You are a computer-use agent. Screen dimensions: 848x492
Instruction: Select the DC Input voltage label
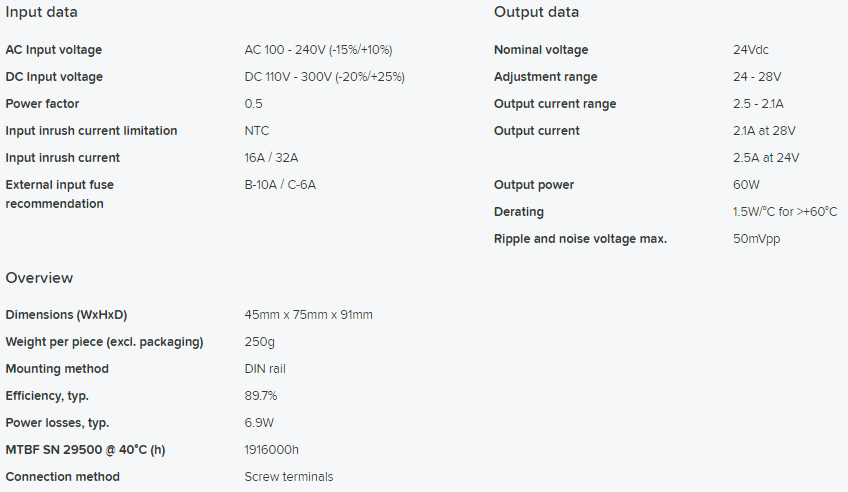point(54,77)
